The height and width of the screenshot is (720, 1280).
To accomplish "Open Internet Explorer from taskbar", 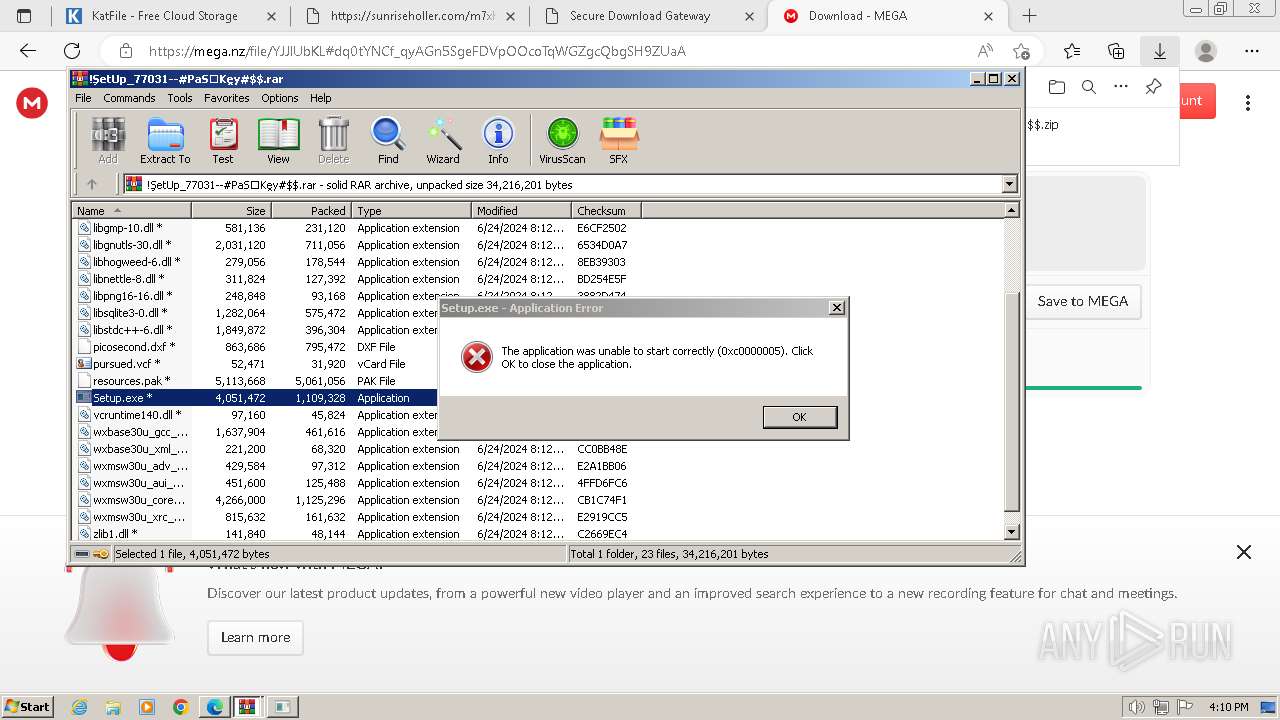I will coord(80,707).
